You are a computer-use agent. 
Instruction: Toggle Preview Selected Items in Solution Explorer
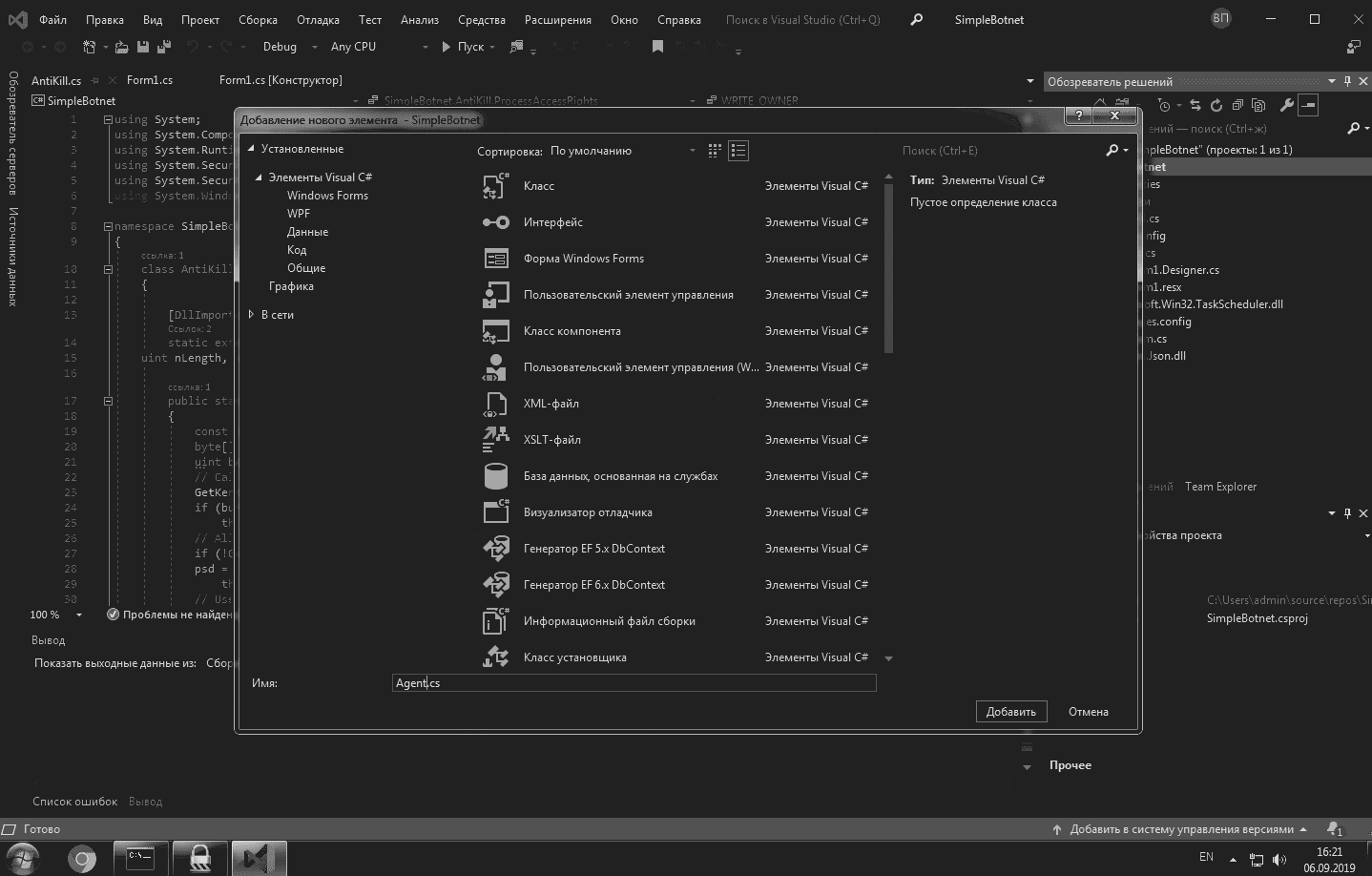[1308, 105]
